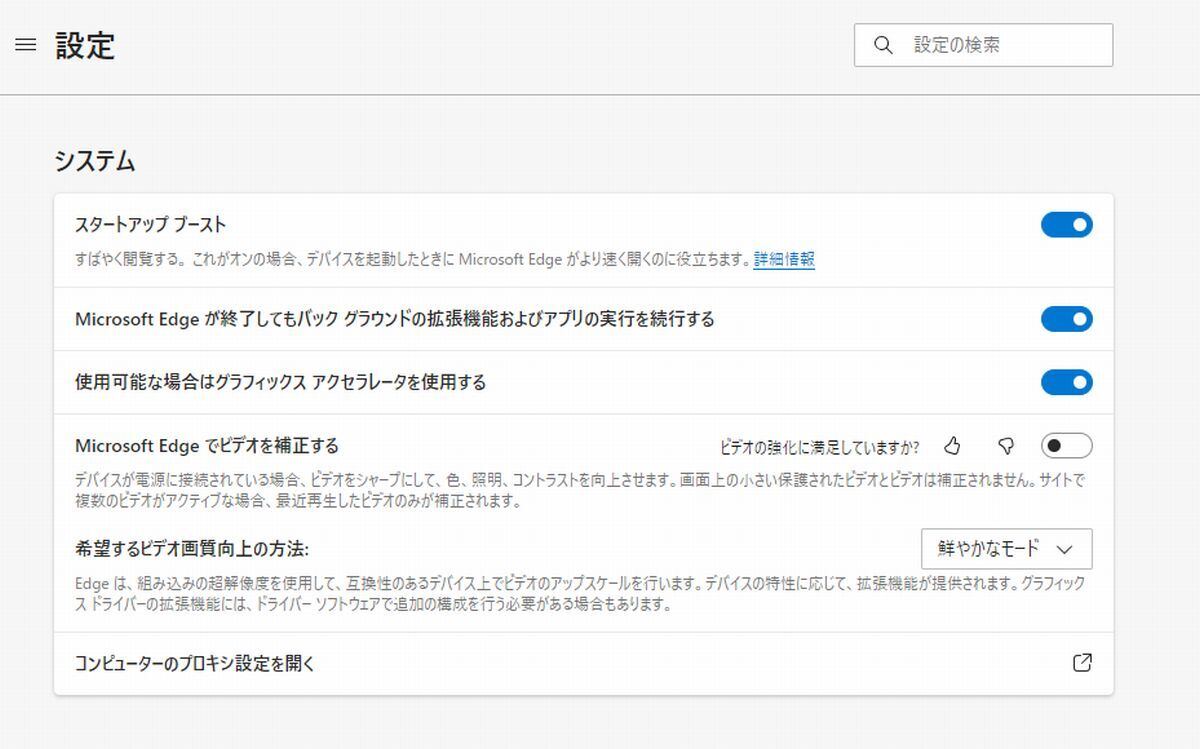The width and height of the screenshot is (1200, 749).
Task: Open the hamburger menu next to 設定
Action: pyautogui.click(x=26, y=45)
